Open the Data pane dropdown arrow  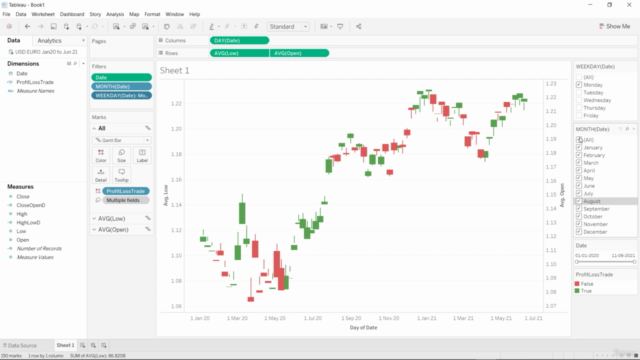[x=83, y=40]
